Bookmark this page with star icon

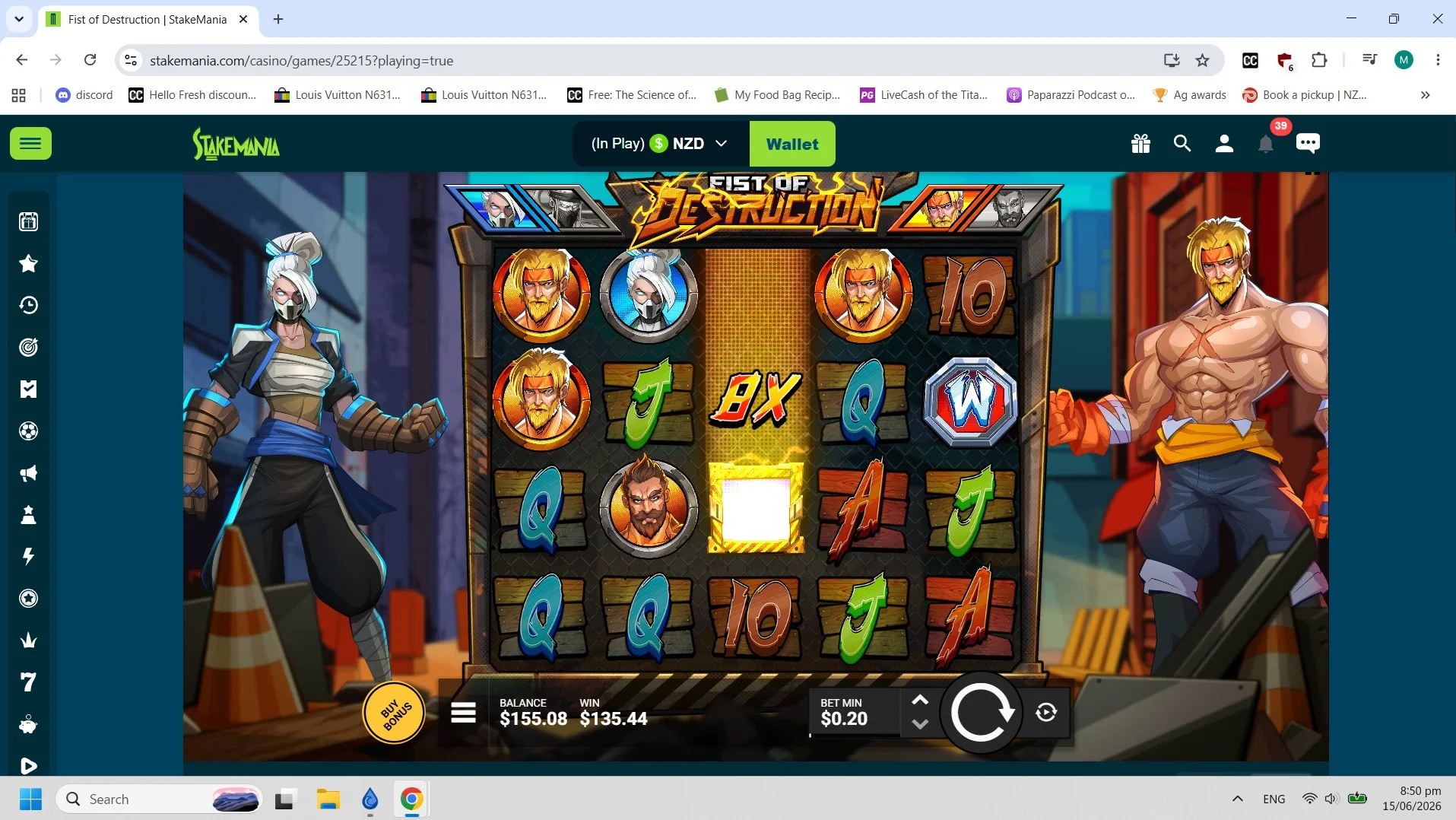click(1202, 60)
